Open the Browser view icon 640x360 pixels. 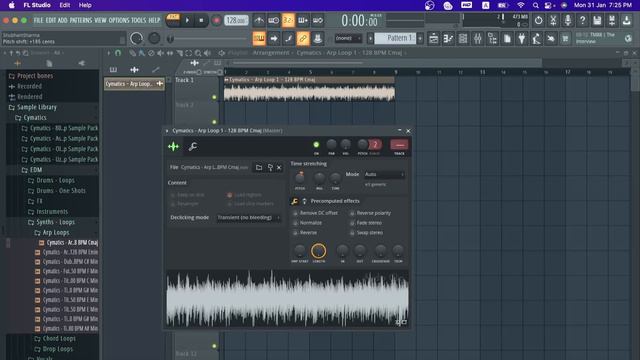[x=492, y=39]
